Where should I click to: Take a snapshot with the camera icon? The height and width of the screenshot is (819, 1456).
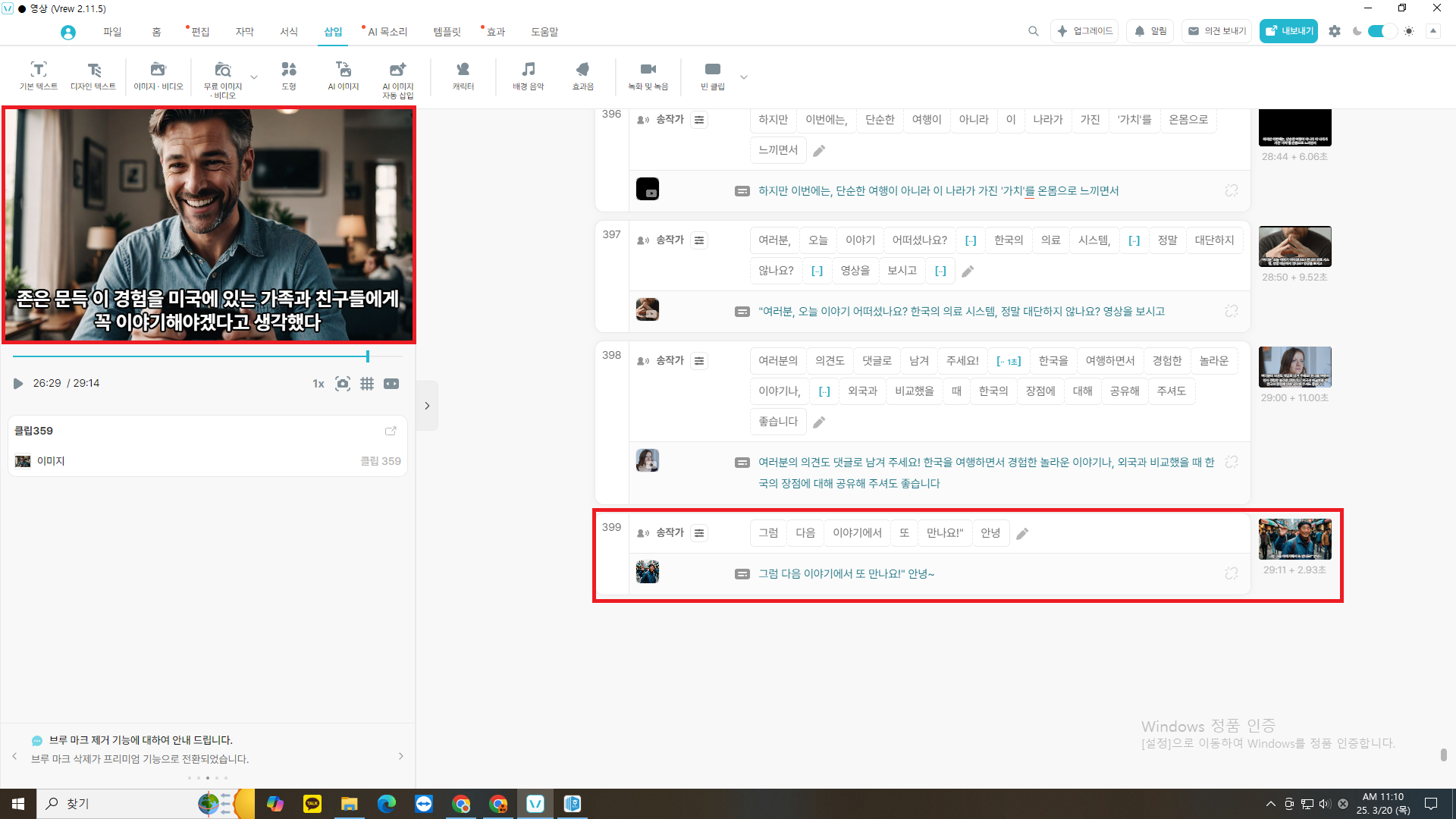point(343,384)
